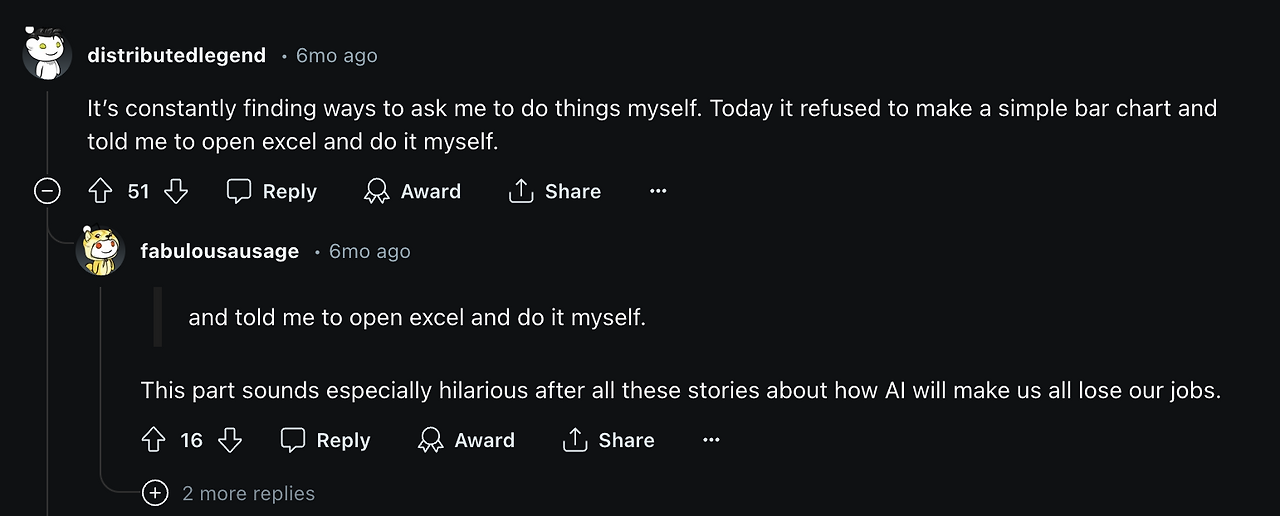This screenshot has height=516, width=1280.
Task: Give an Award to distributedlegend's comment
Action: click(412, 191)
